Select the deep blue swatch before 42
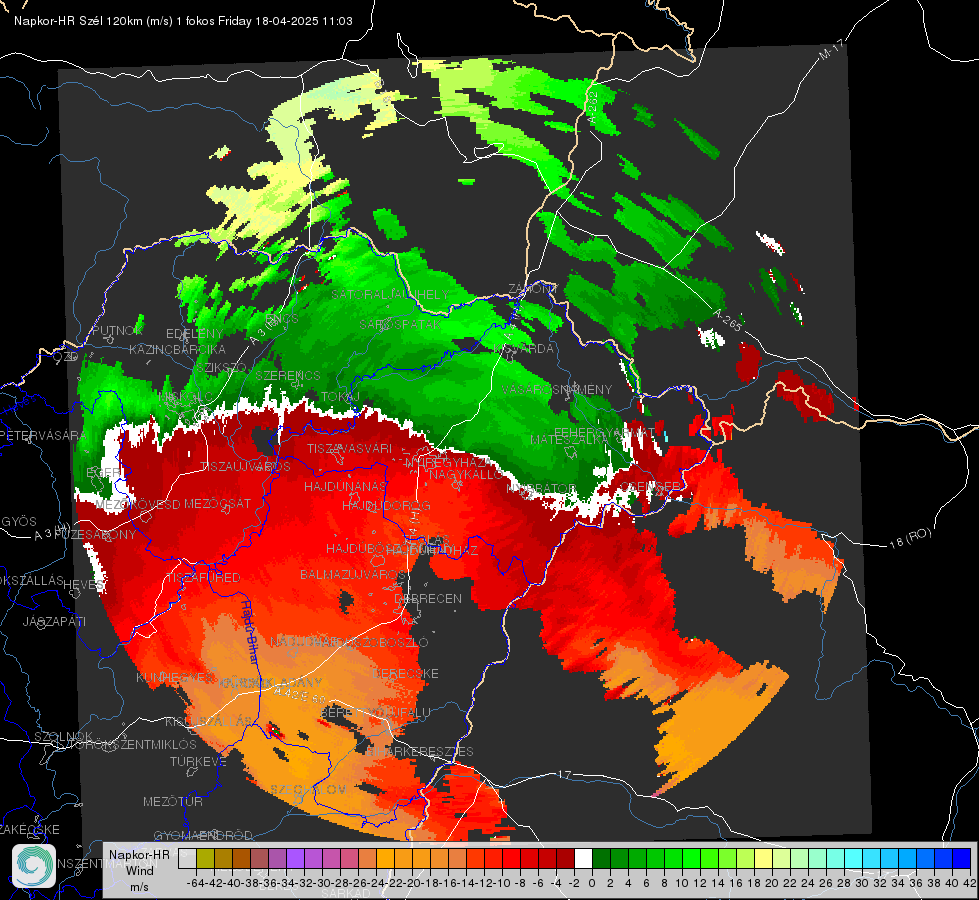Screen dimensions: 979x900 (962, 858)
